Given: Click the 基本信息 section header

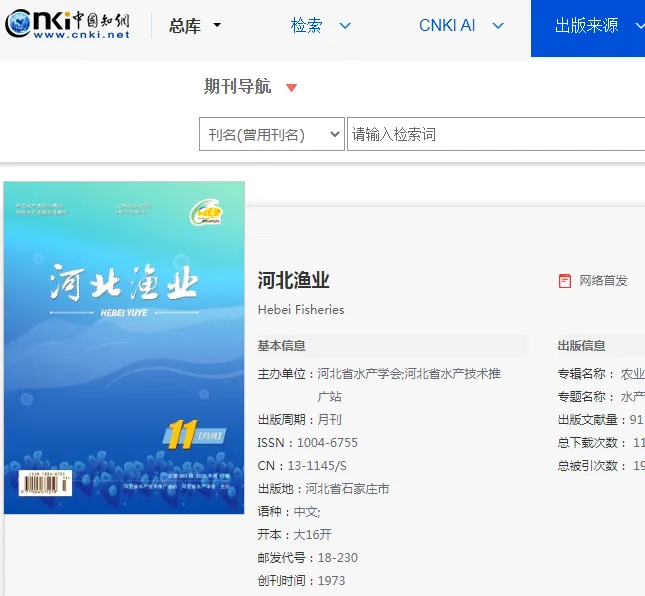Looking at the screenshot, I should pyautogui.click(x=281, y=346).
